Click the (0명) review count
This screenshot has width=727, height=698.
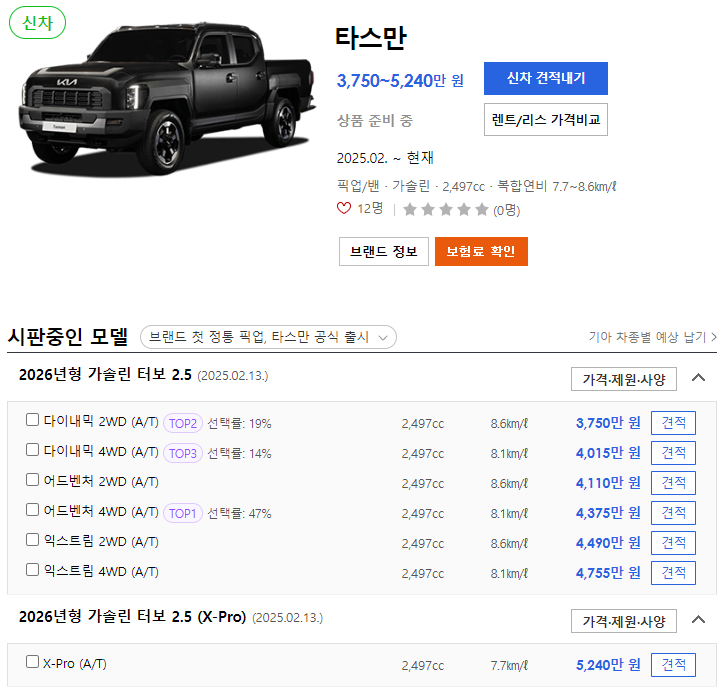pyautogui.click(x=506, y=210)
